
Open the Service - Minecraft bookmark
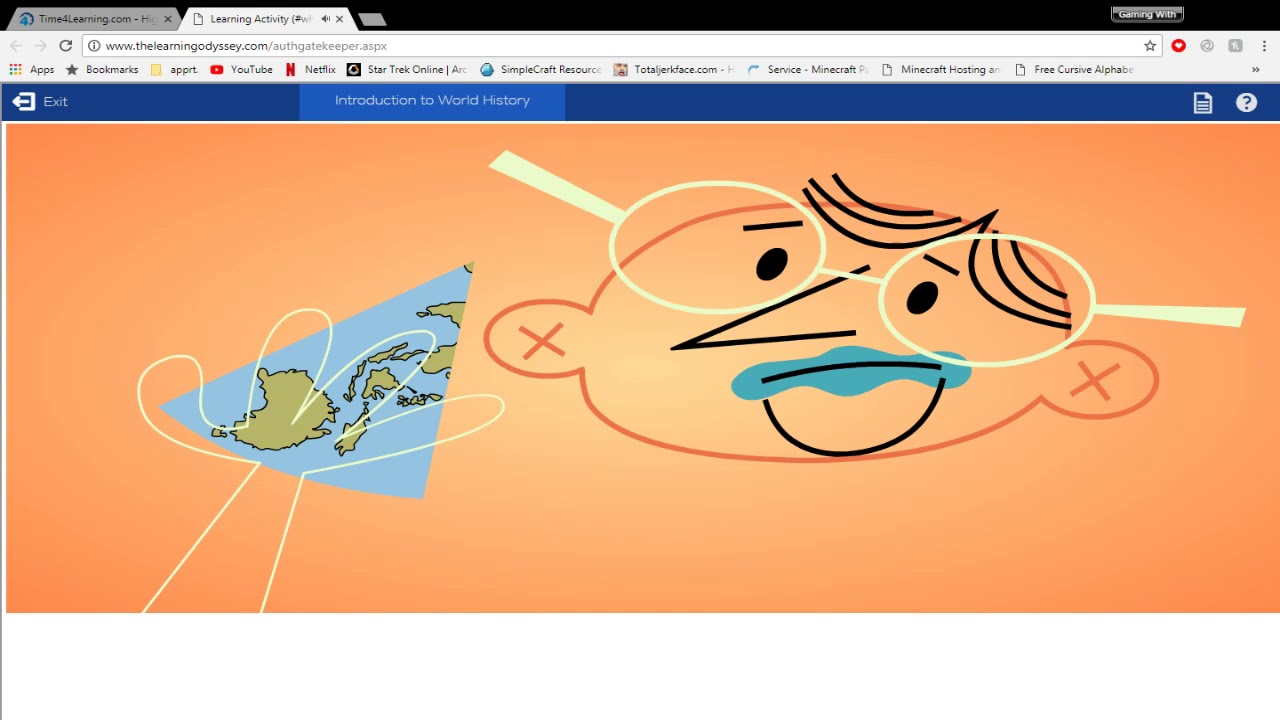click(808, 70)
